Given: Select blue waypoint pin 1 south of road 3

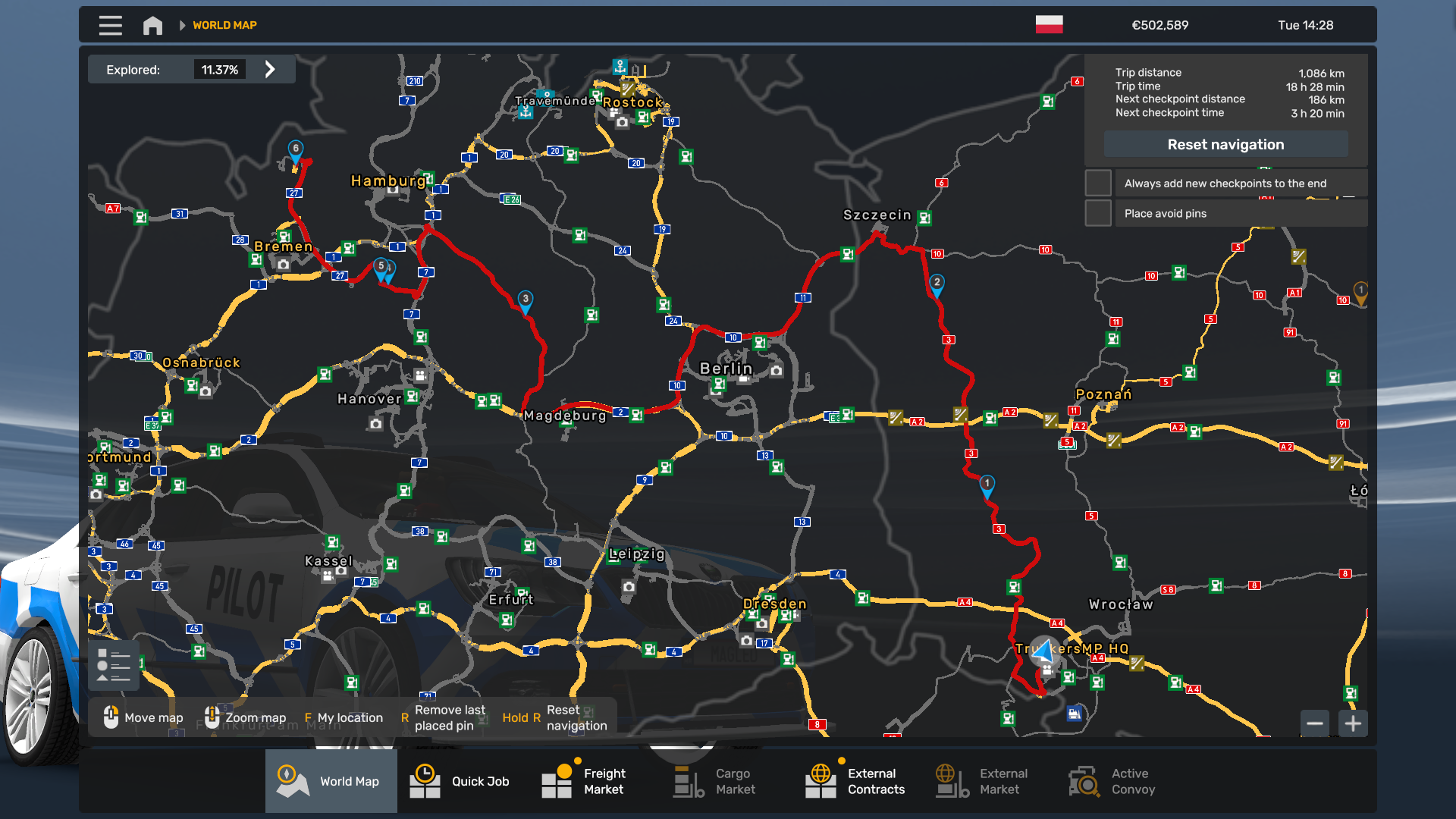Looking at the screenshot, I should 987,486.
